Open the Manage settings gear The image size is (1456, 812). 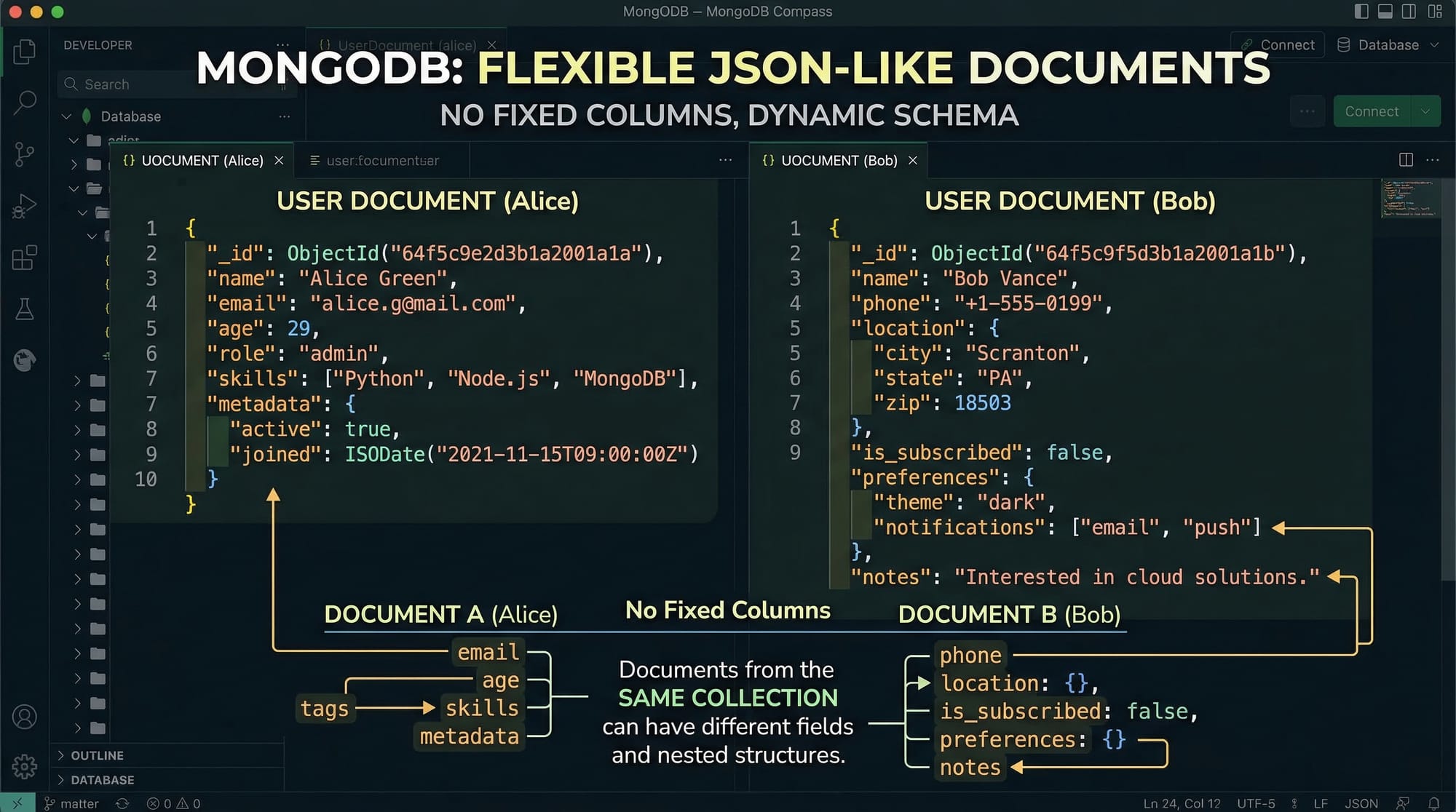[25, 765]
